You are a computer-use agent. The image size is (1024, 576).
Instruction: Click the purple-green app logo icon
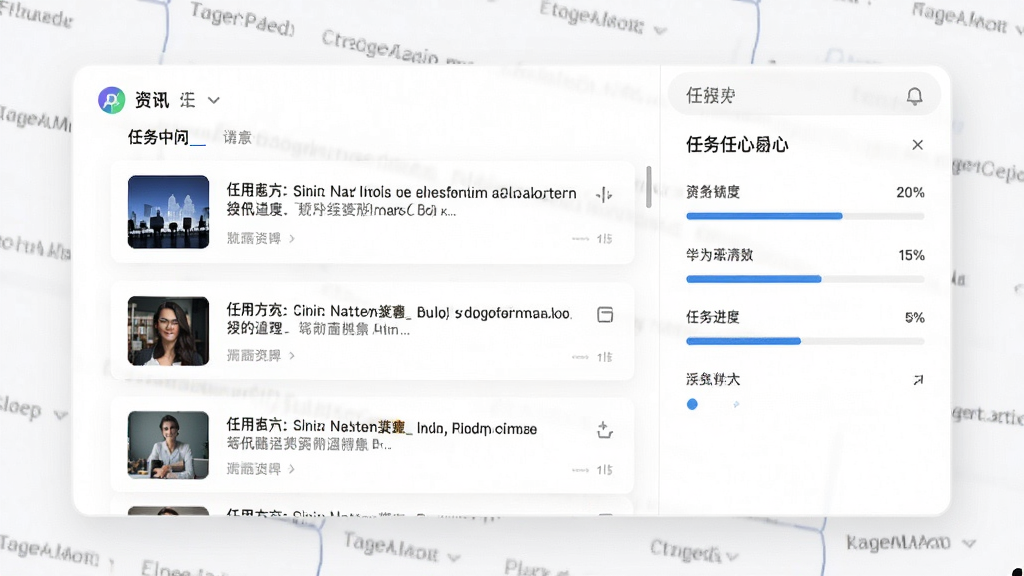(x=112, y=100)
